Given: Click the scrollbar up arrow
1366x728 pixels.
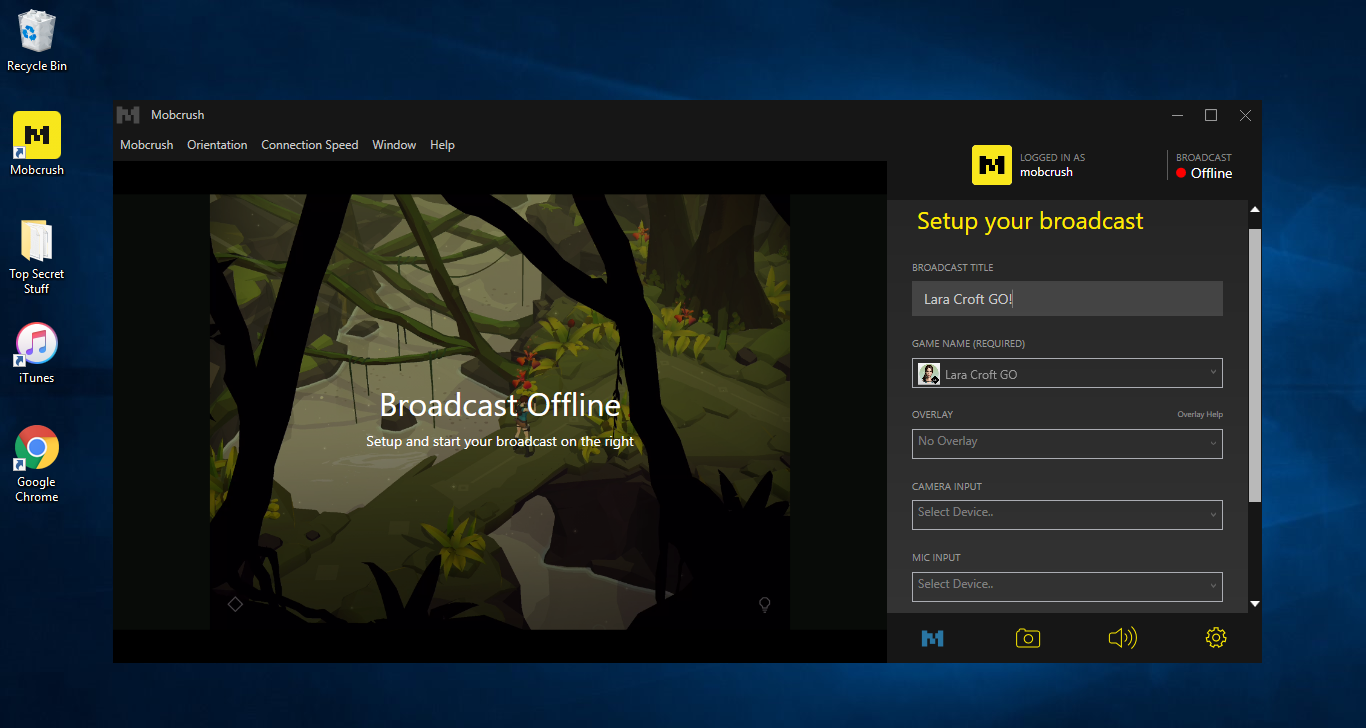Looking at the screenshot, I should (1255, 209).
